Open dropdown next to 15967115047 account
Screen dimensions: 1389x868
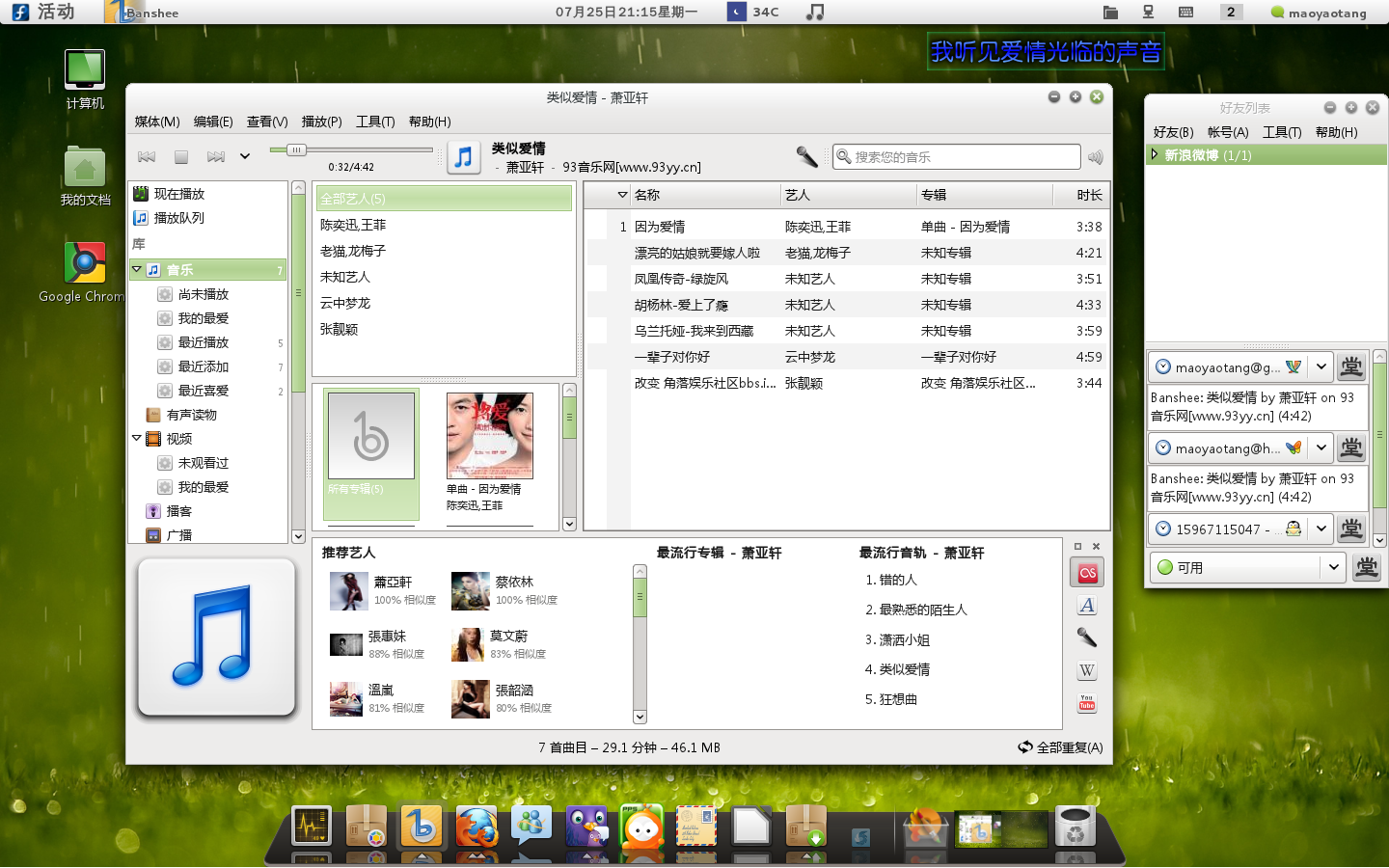[1321, 529]
